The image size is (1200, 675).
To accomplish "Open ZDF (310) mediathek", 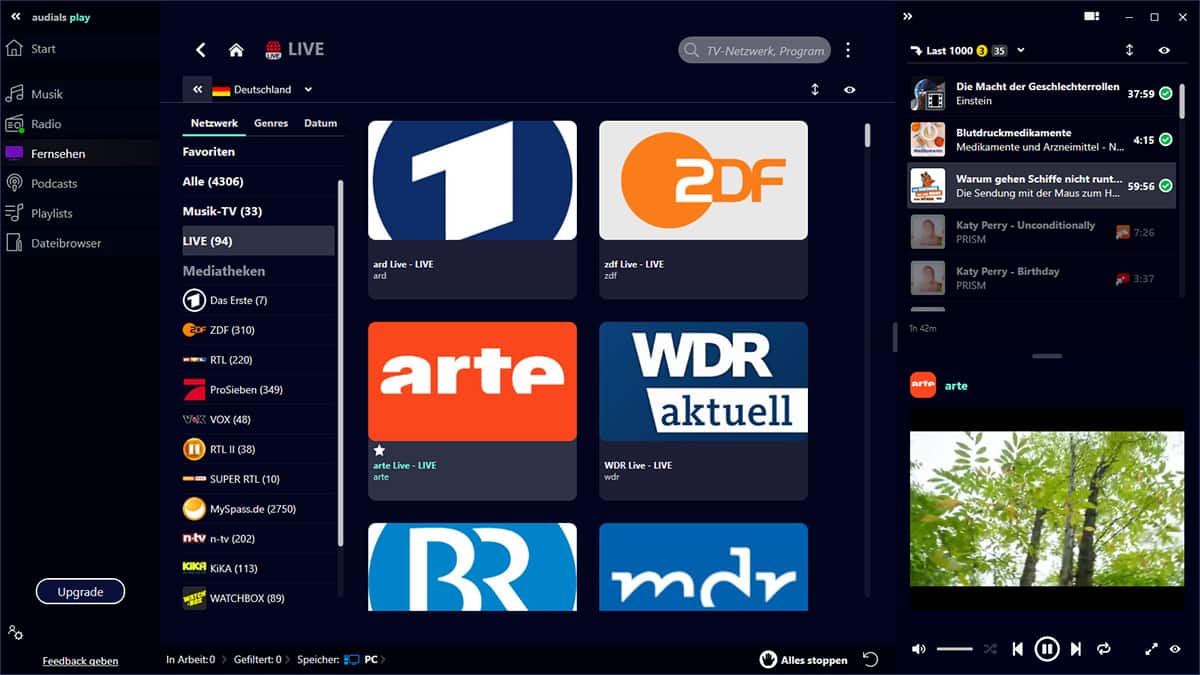I will pyautogui.click(x=258, y=330).
